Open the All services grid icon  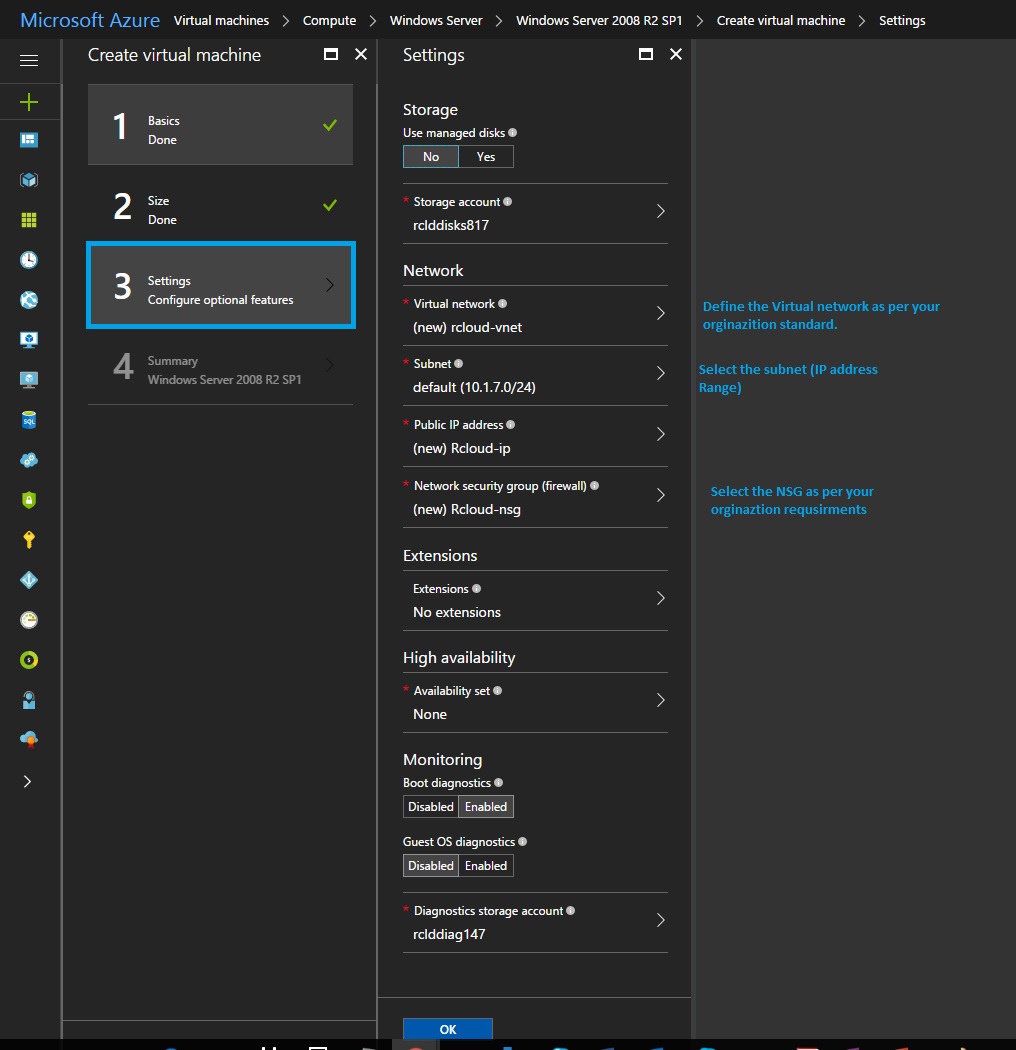click(x=30, y=220)
